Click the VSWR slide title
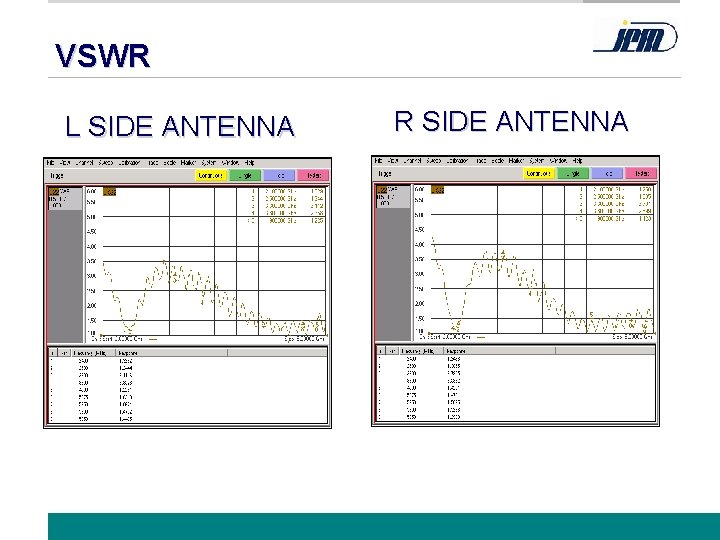The height and width of the screenshot is (540, 720). [102, 56]
